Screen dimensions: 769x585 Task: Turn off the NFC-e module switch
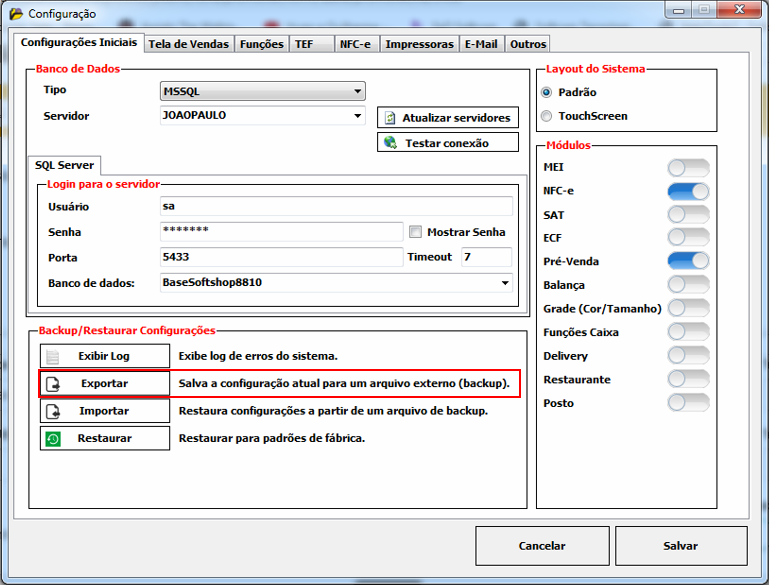pos(688,191)
